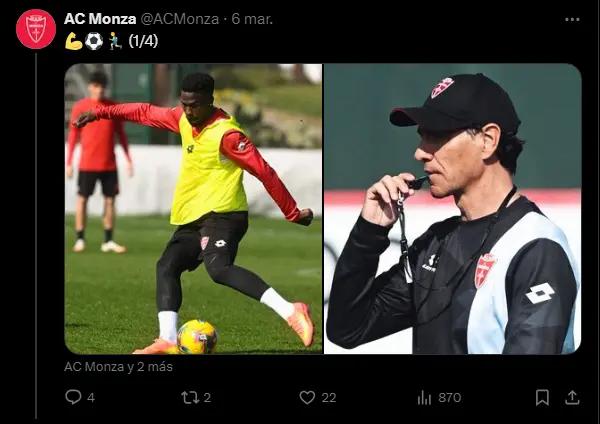
Task: Click the 870 views count
Action: pos(450,398)
